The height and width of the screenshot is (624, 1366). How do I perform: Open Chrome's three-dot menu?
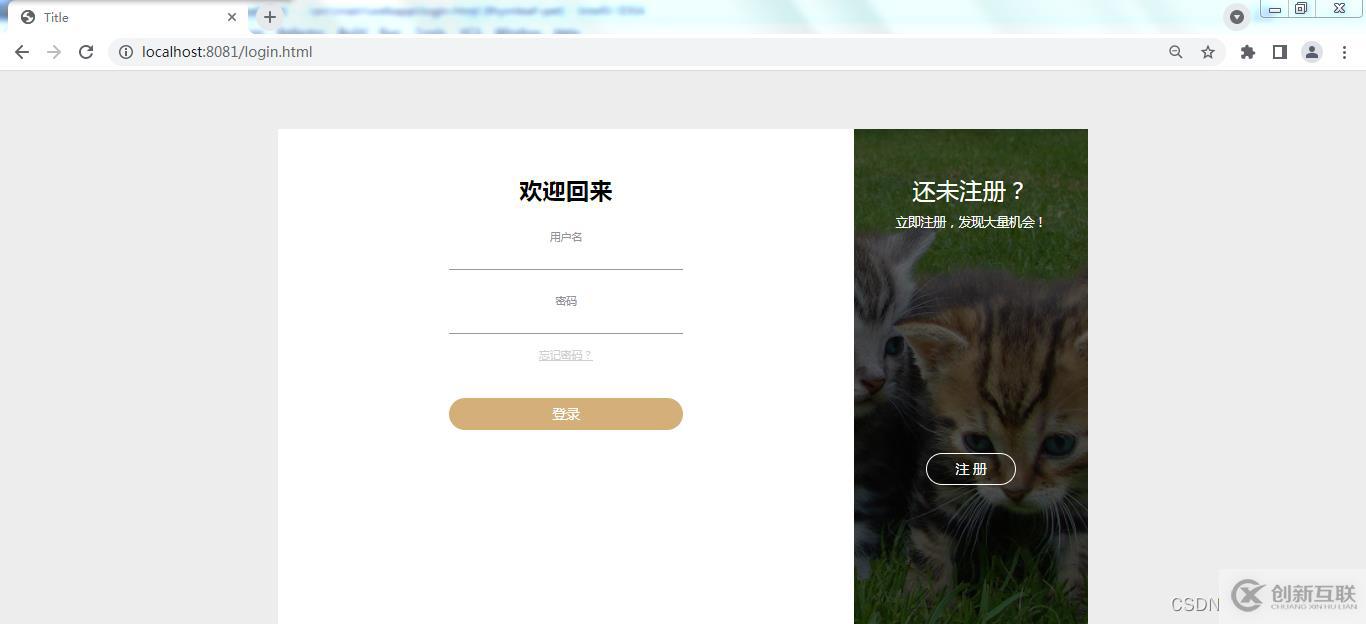click(1344, 52)
